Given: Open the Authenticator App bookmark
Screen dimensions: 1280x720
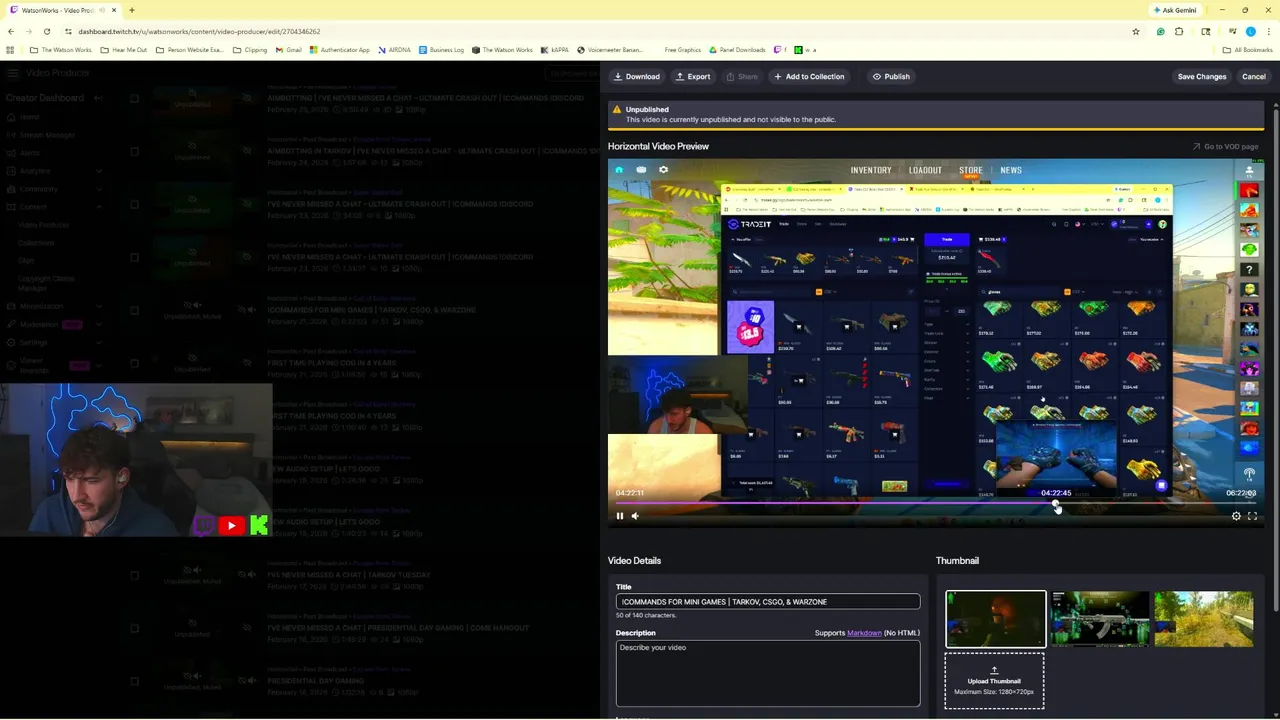Looking at the screenshot, I should click(x=341, y=50).
